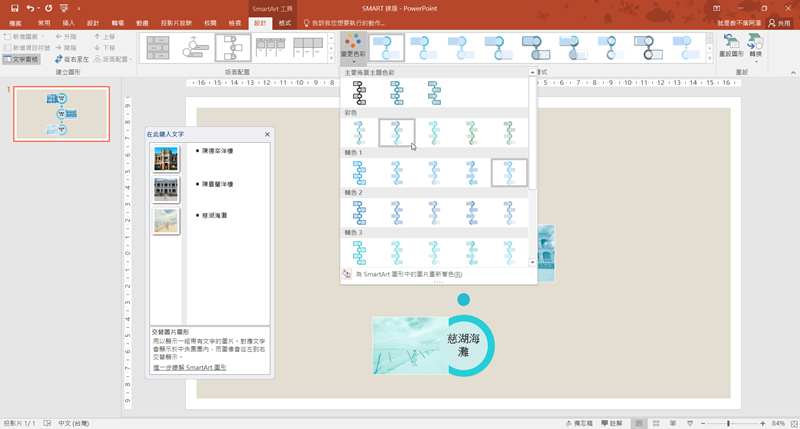Expand the SmartArt styles gallery more arrow

click(x=709, y=59)
